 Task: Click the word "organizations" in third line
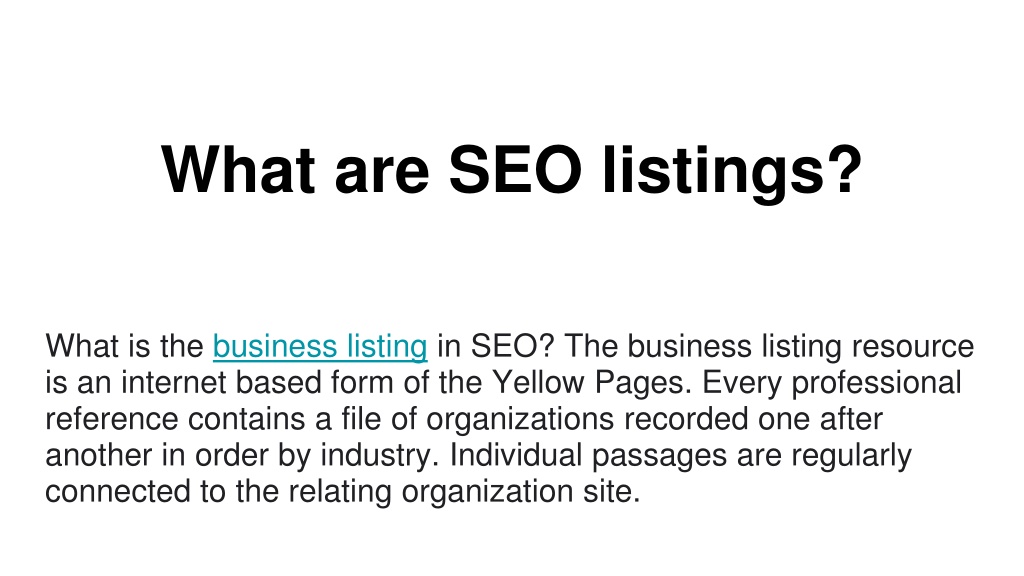pyautogui.click(x=520, y=420)
